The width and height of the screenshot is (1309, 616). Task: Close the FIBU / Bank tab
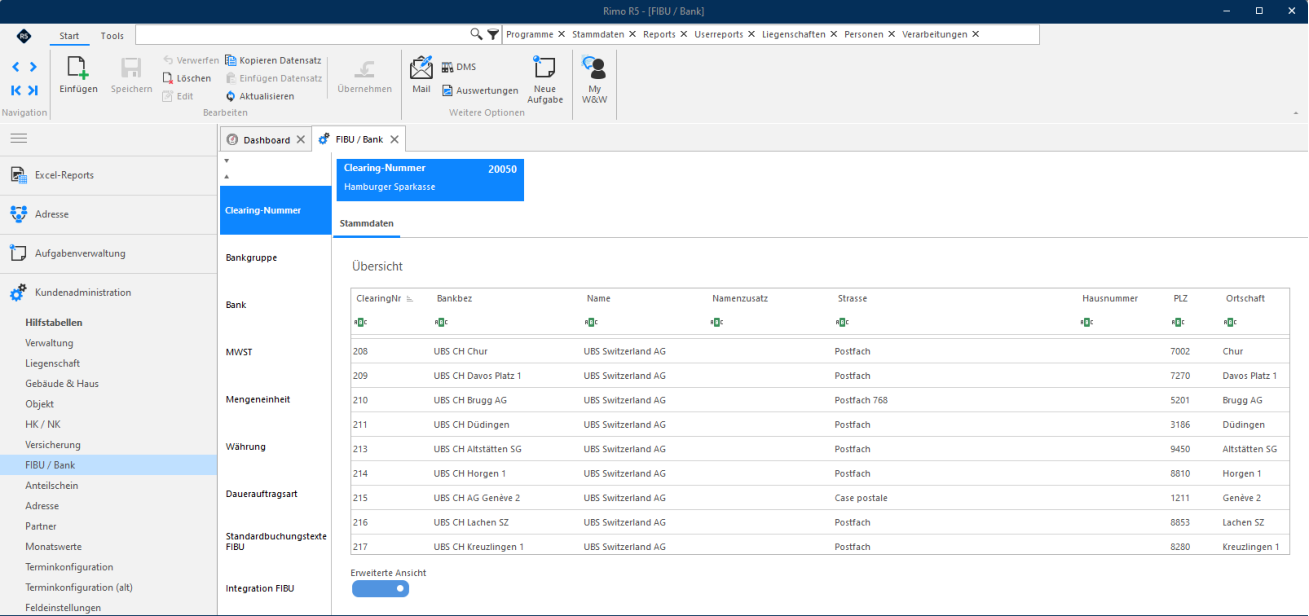[394, 140]
